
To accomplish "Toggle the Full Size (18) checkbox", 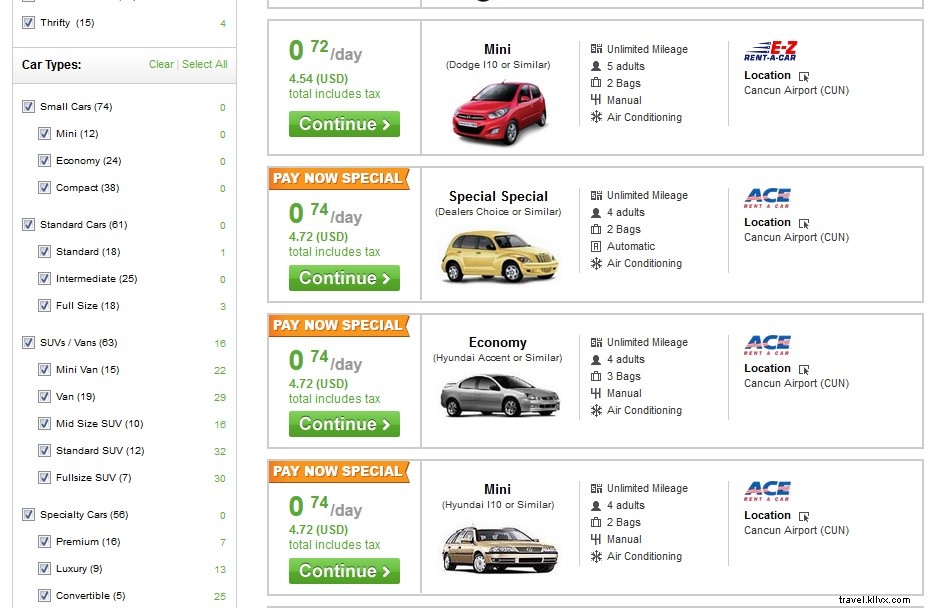I will pyautogui.click(x=44, y=306).
